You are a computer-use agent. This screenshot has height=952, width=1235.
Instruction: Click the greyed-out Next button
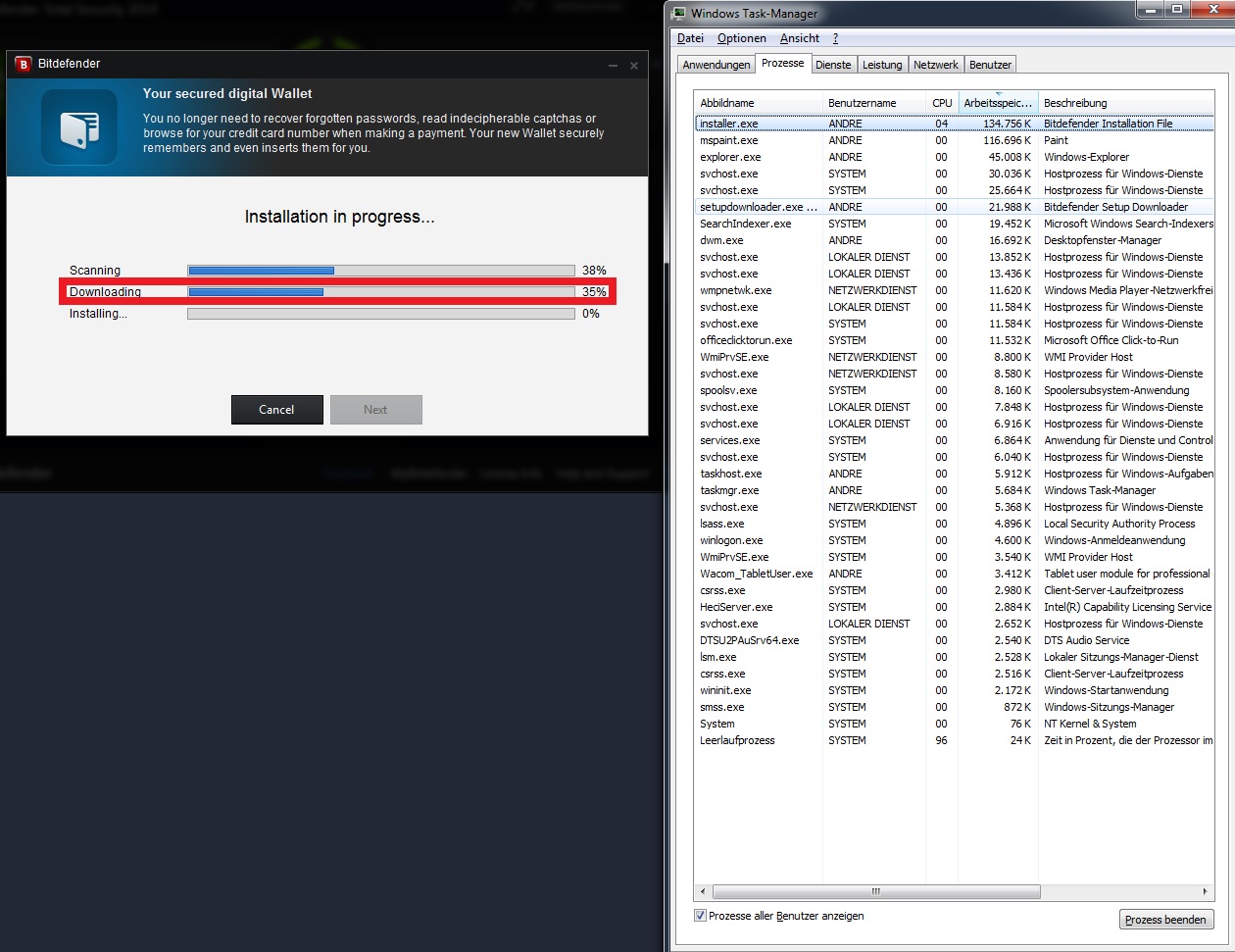pos(376,410)
